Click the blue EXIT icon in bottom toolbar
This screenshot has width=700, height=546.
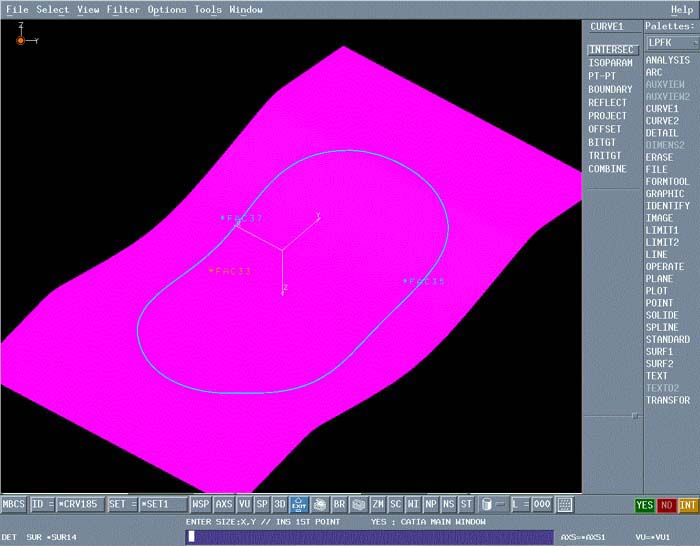(x=299, y=504)
